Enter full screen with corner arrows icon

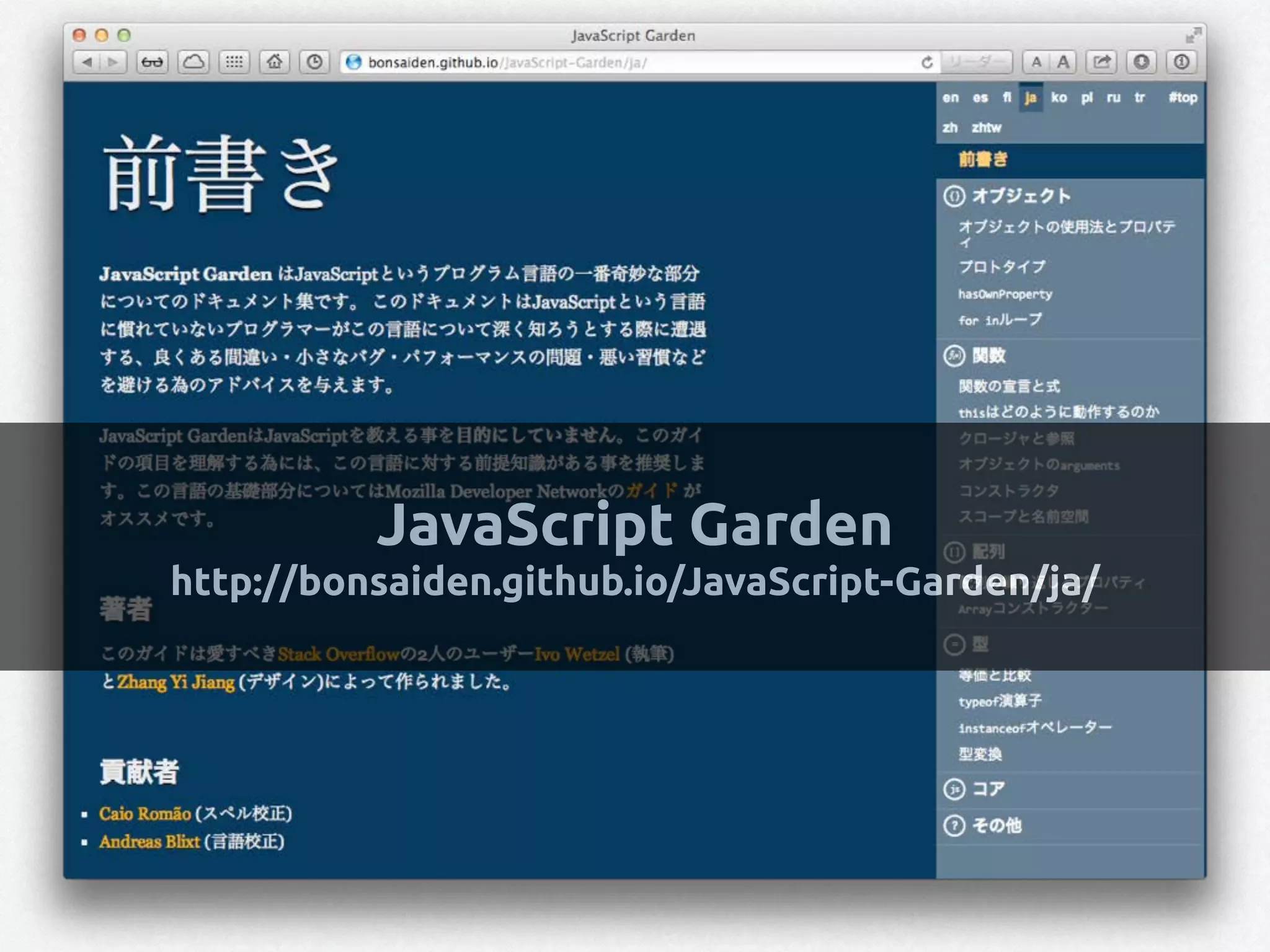coord(1192,36)
